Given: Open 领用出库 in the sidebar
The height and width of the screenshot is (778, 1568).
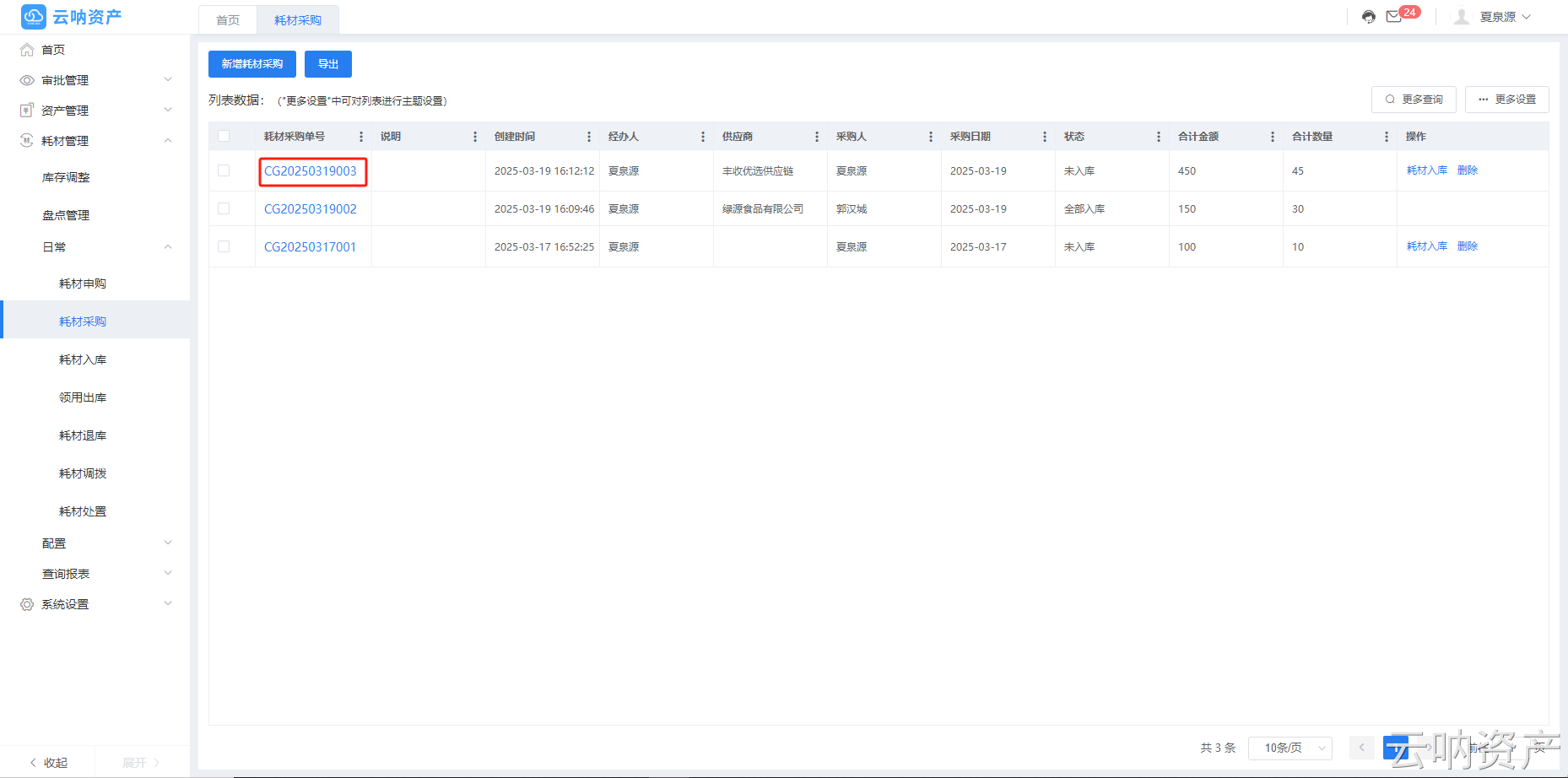Looking at the screenshot, I should click(x=83, y=397).
